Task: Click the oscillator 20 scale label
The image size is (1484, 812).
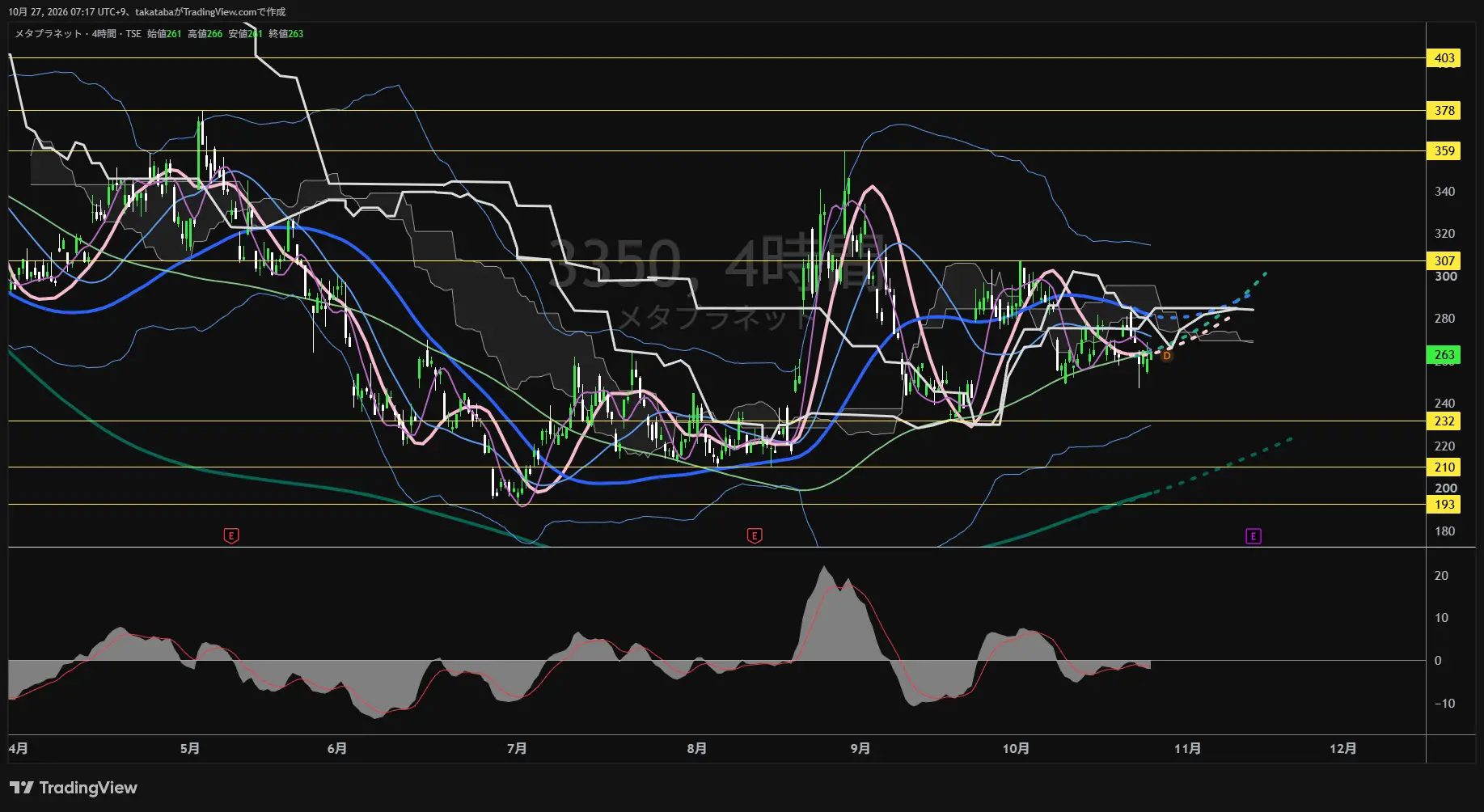Action: [1441, 576]
